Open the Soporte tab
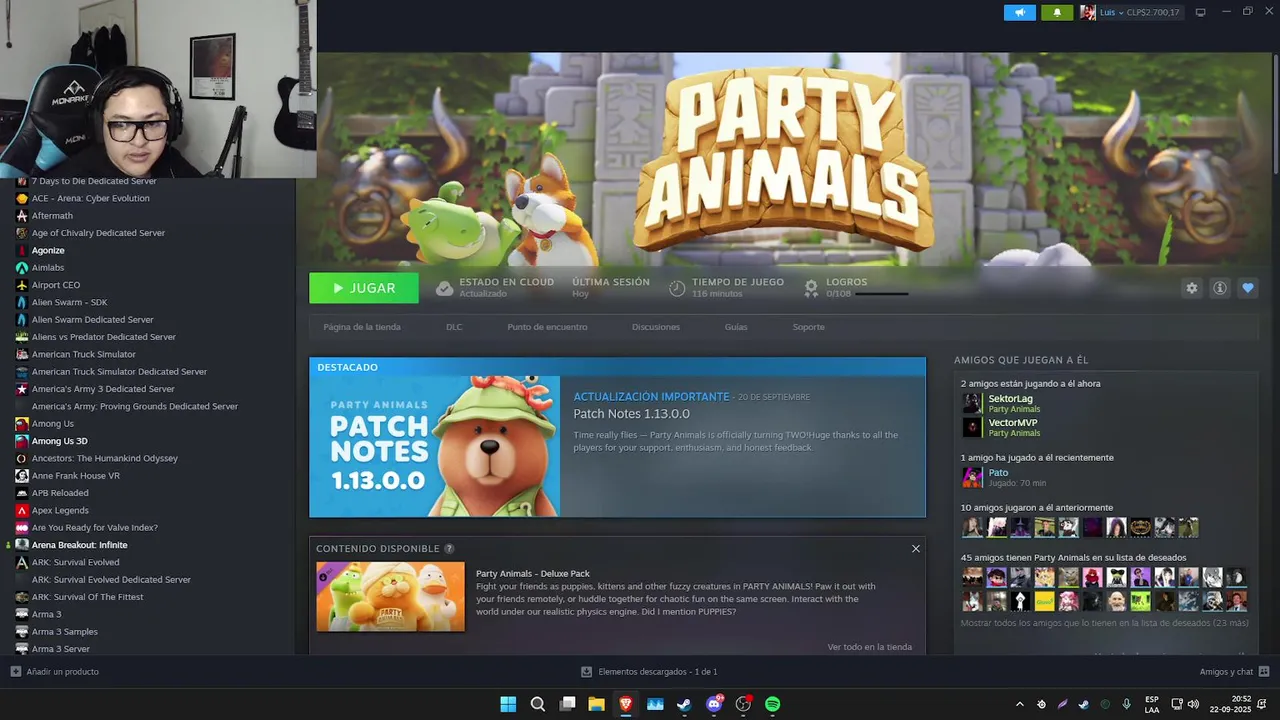Image resolution: width=1280 pixels, height=720 pixels. click(x=809, y=327)
